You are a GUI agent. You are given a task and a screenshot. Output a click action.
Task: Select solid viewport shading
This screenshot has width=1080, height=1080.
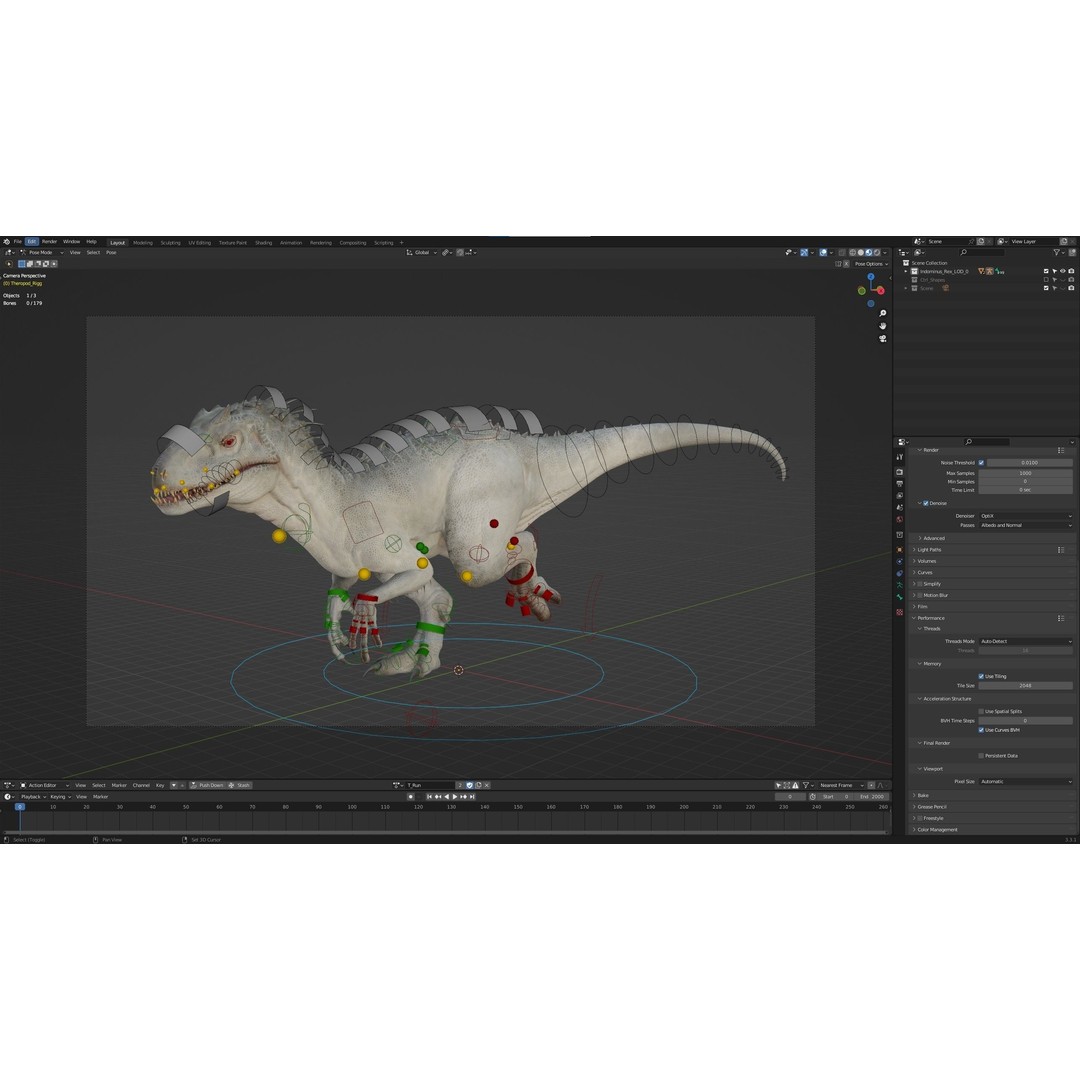(x=861, y=253)
